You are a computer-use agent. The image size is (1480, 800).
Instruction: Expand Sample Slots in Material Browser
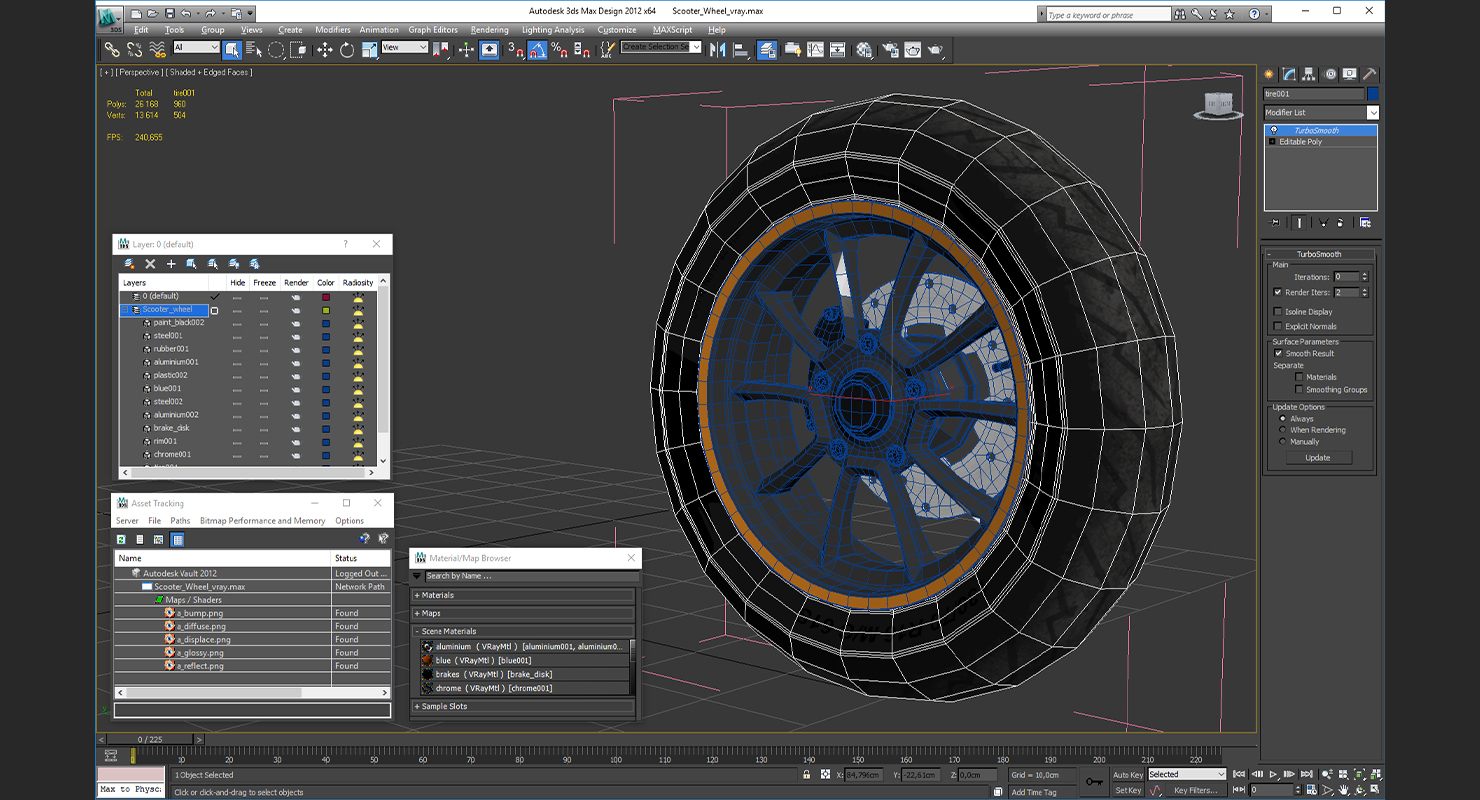click(525, 706)
